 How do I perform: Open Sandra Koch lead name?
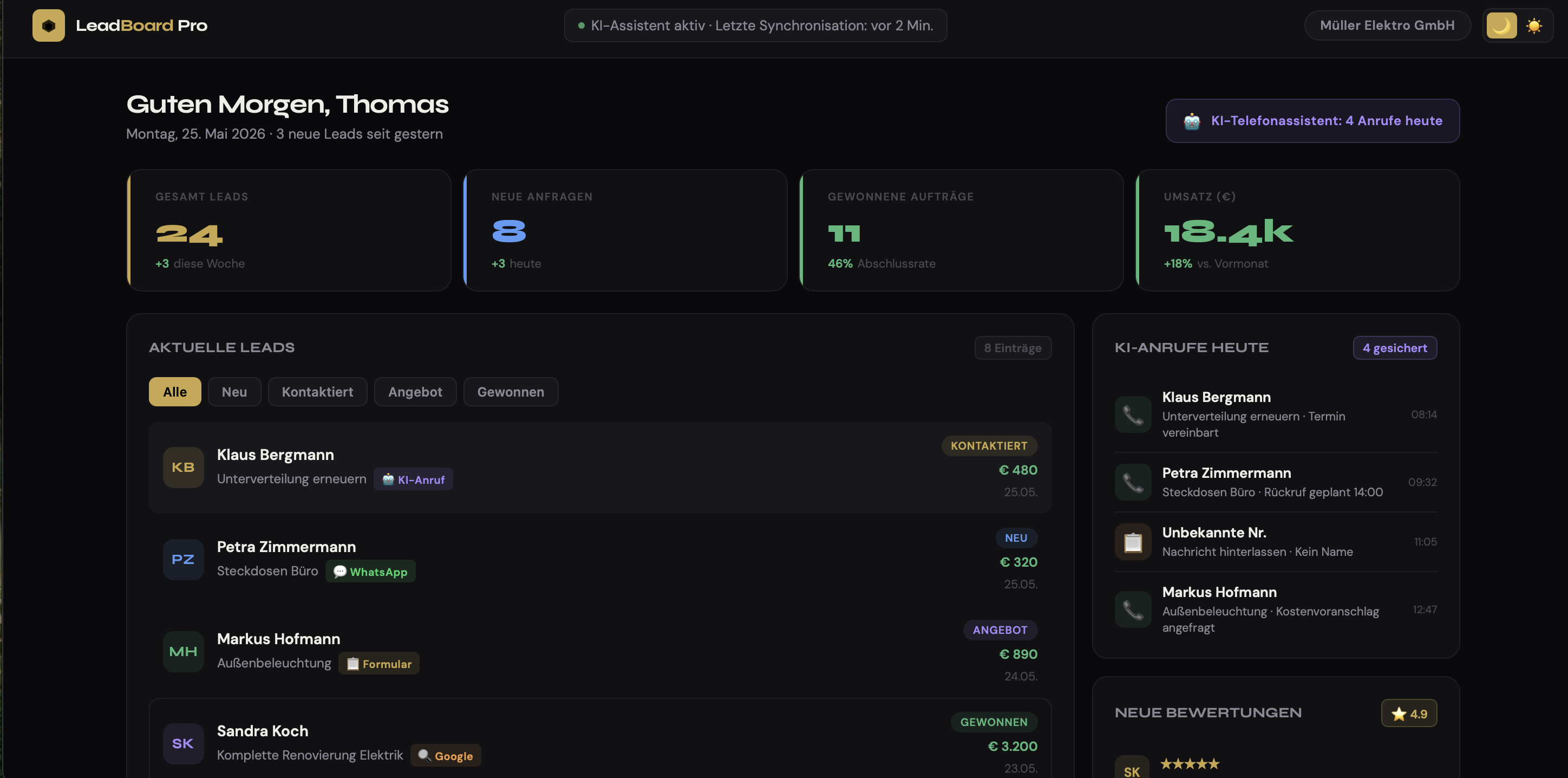click(x=263, y=730)
